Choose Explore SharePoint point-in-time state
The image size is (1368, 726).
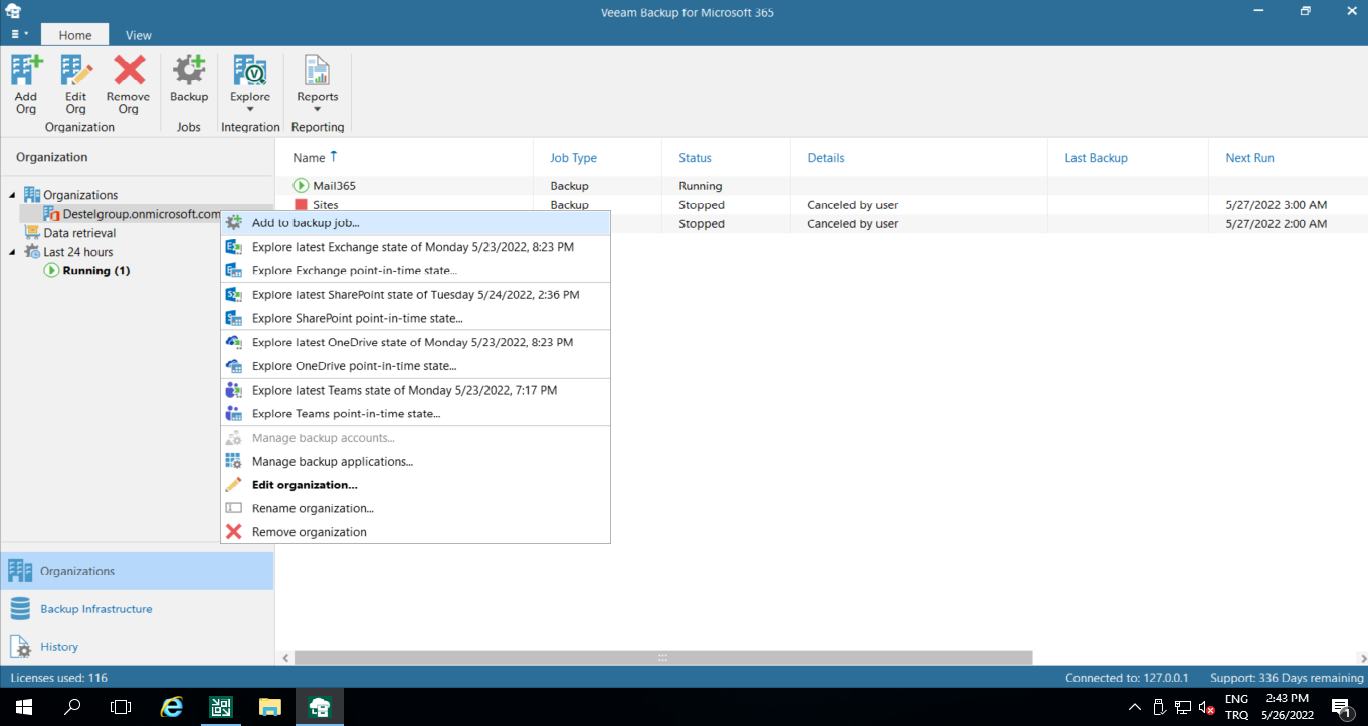point(415,319)
